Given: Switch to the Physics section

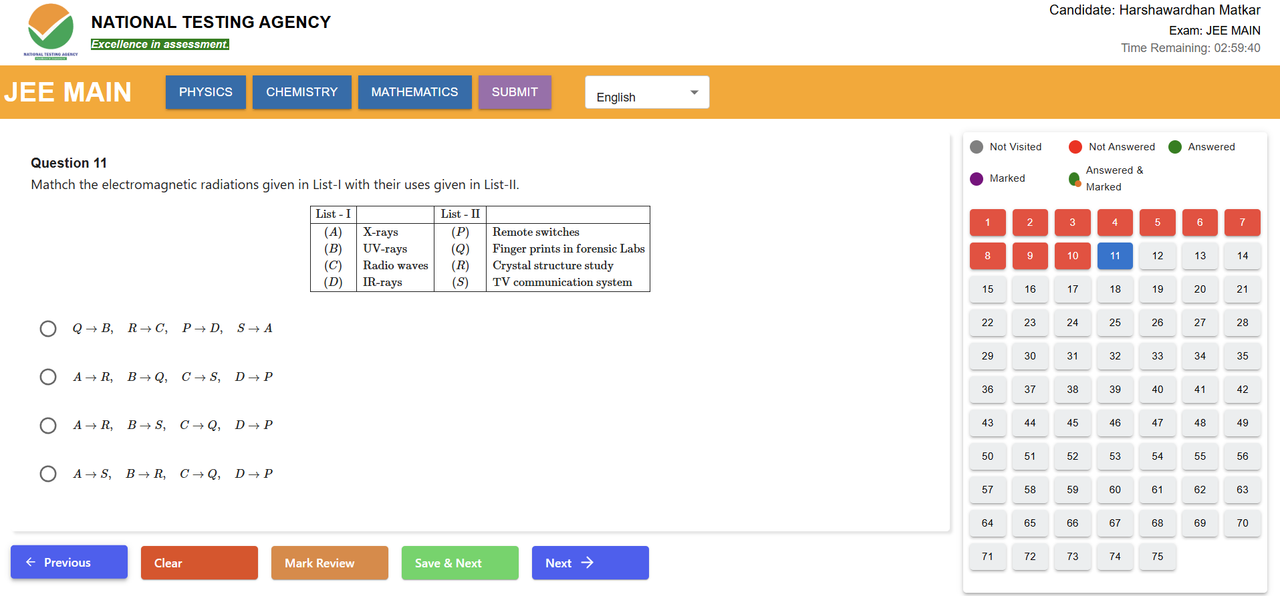Looking at the screenshot, I should 206,92.
